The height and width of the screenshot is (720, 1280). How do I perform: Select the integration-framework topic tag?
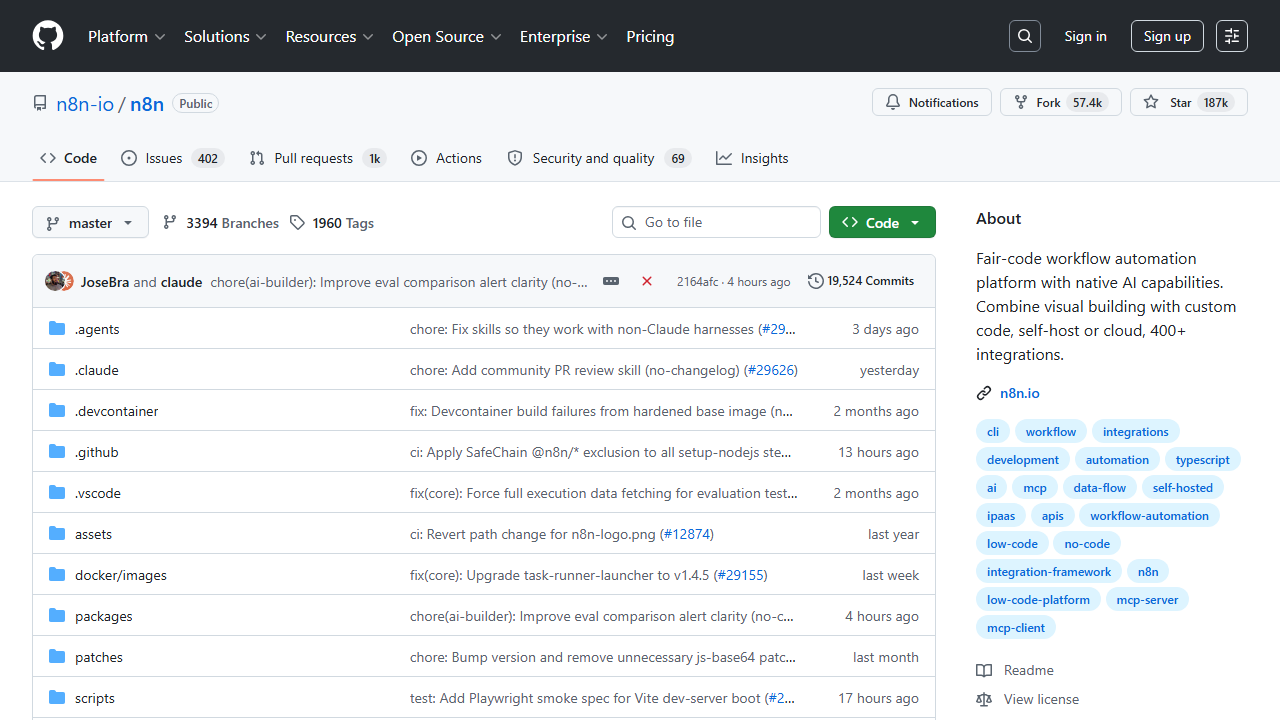pyautogui.click(x=1049, y=572)
